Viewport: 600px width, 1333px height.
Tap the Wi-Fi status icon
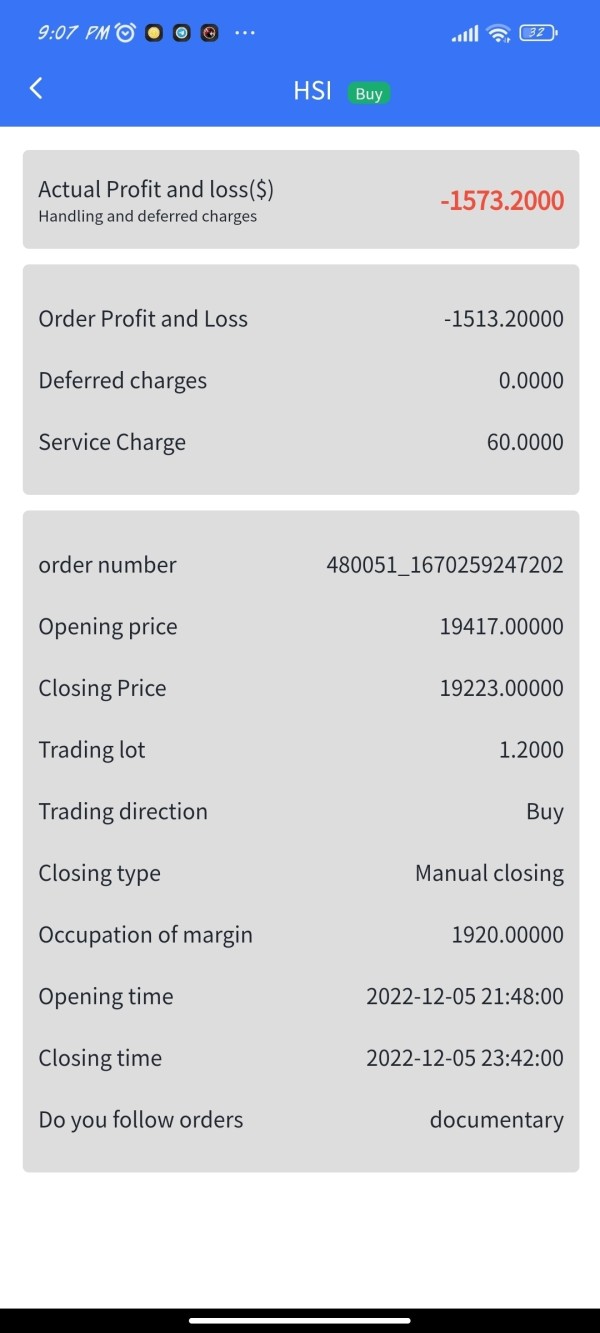[x=498, y=34]
